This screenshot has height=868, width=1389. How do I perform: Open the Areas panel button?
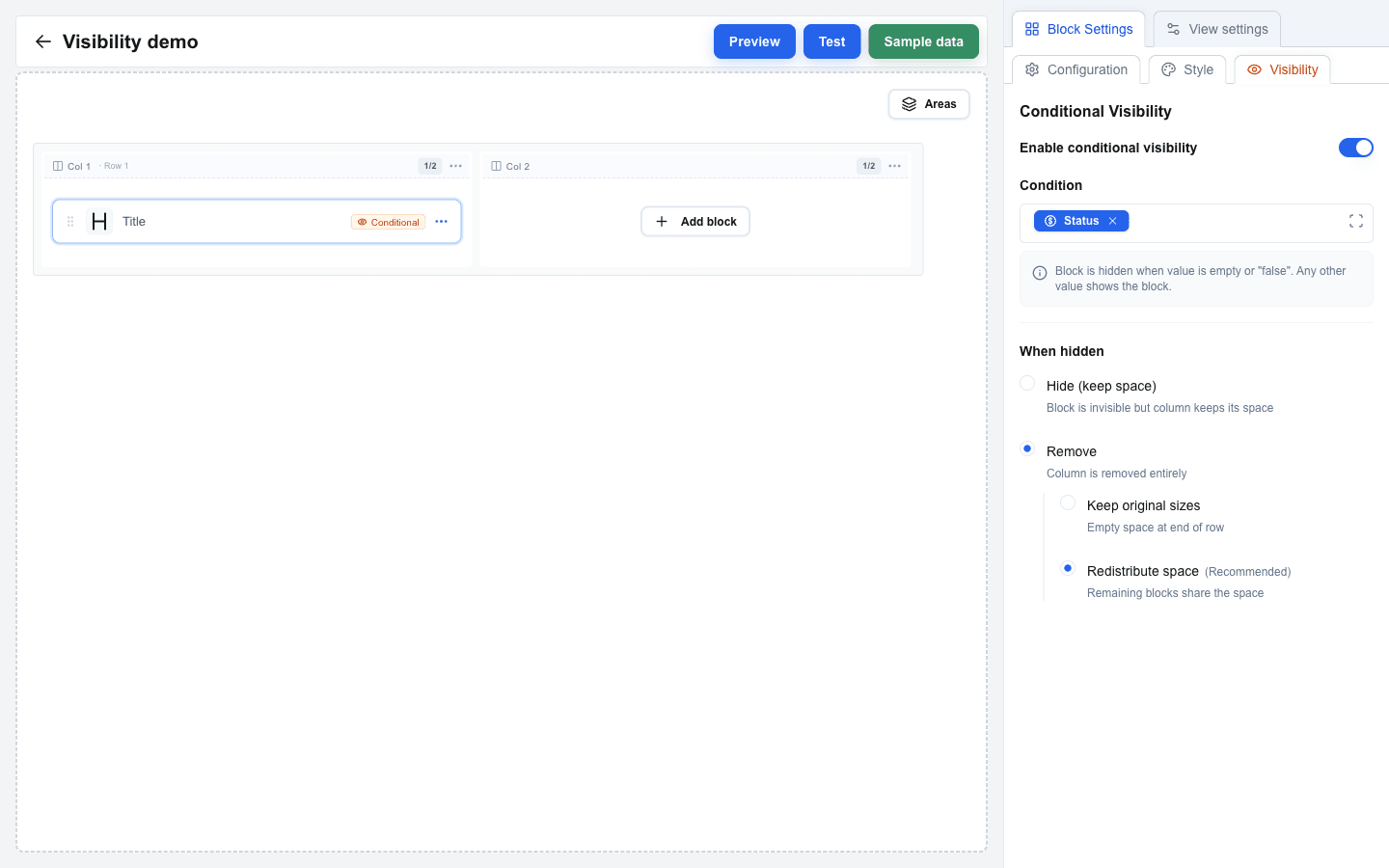[x=929, y=104]
